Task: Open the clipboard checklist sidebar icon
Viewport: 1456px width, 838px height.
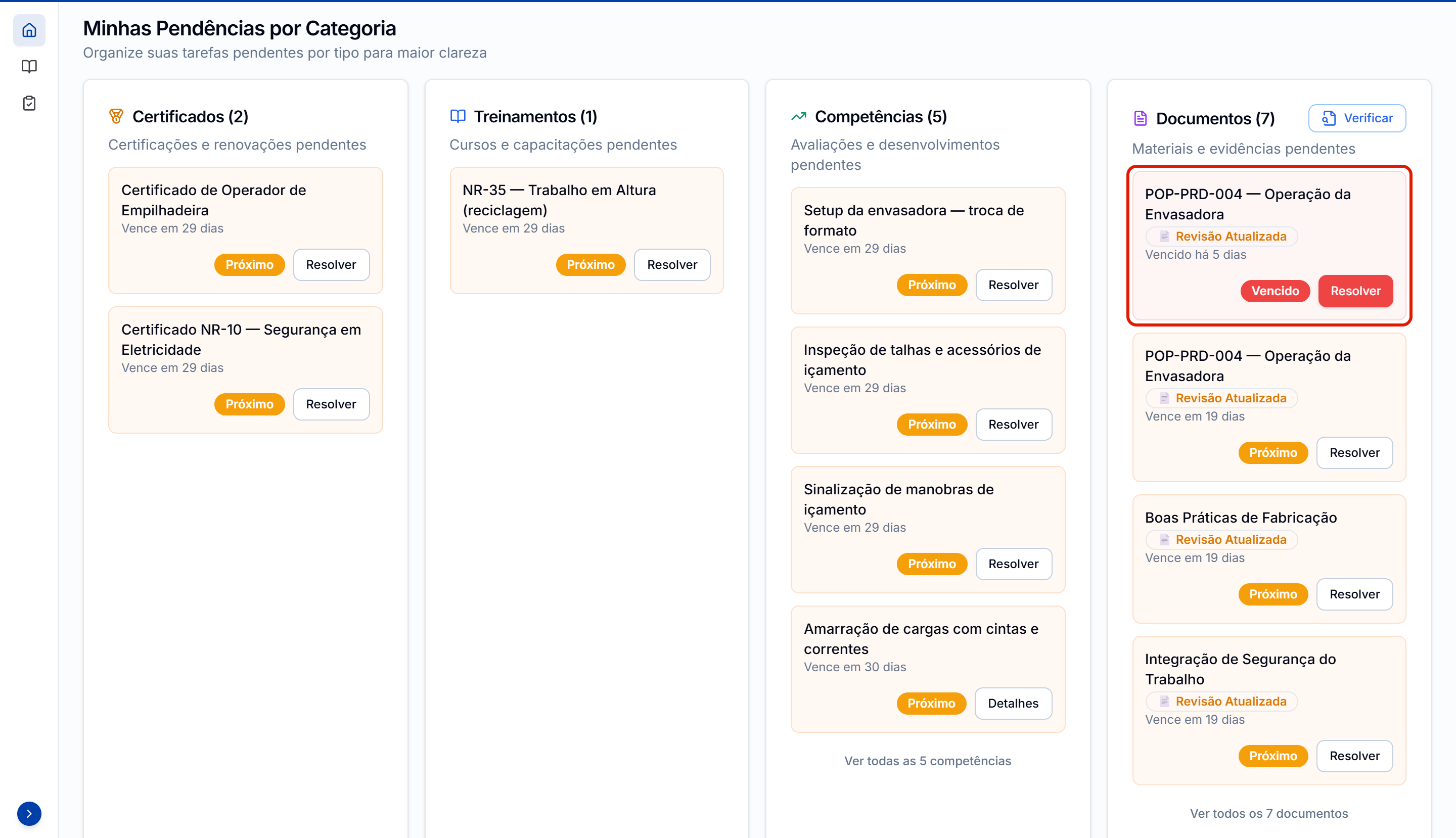Action: pos(29,104)
